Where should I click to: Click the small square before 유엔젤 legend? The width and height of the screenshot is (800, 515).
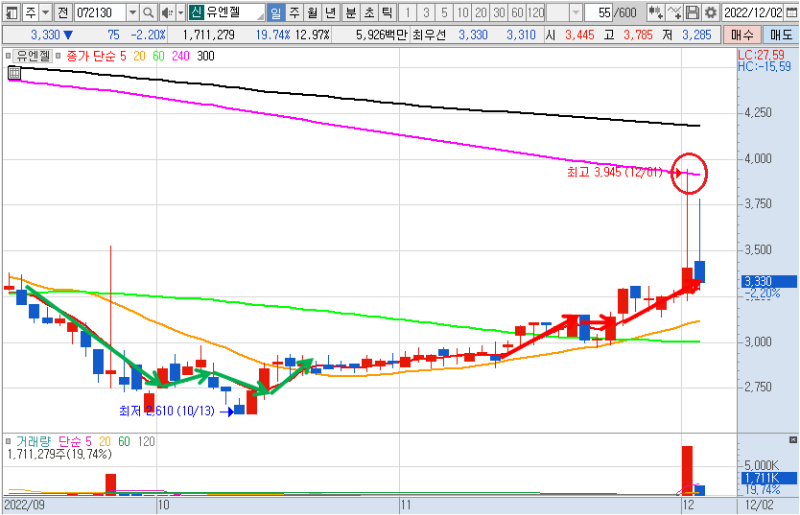point(8,56)
